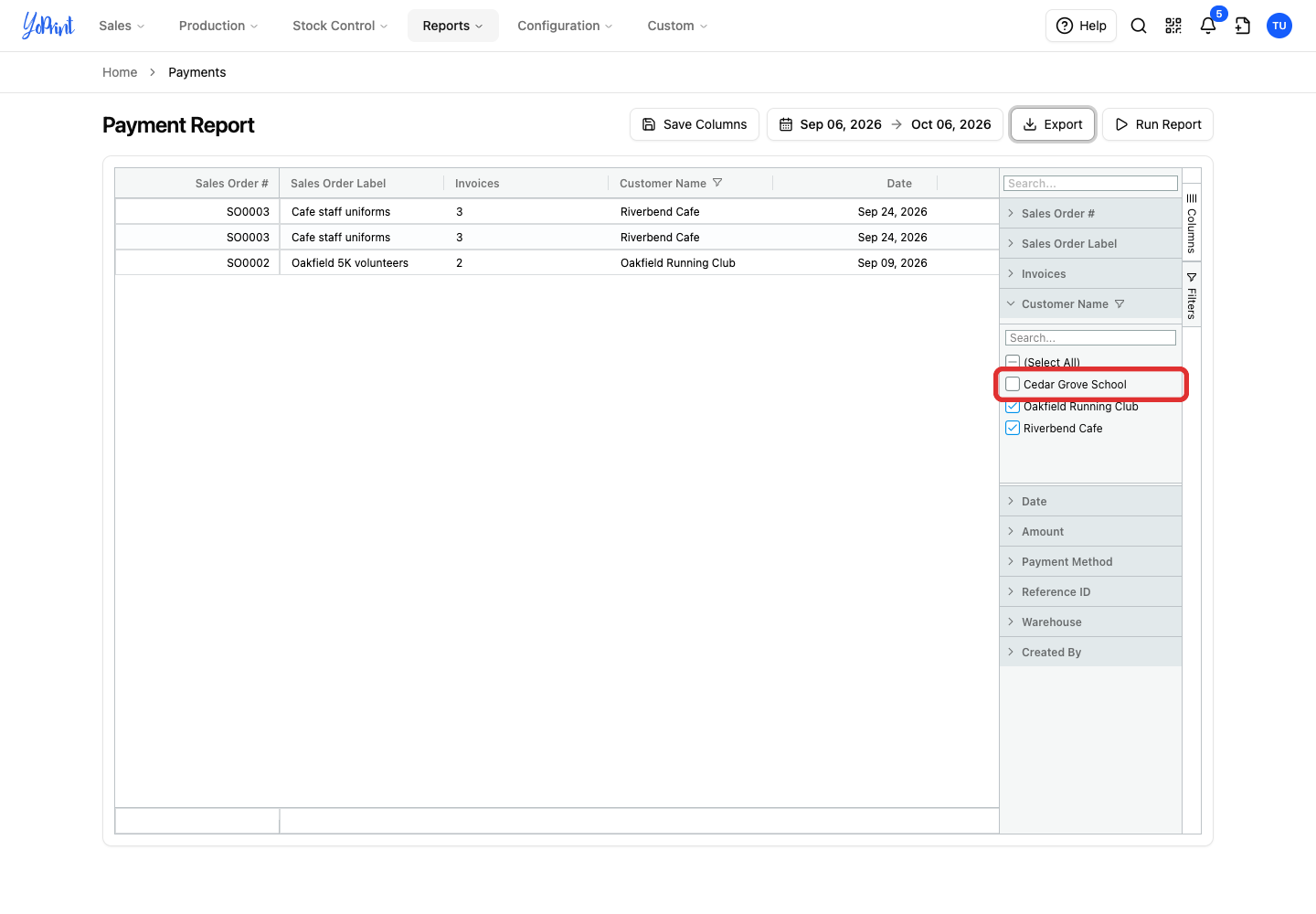Open the global search icon
Screen dimensions: 1316x914
click(x=1139, y=26)
